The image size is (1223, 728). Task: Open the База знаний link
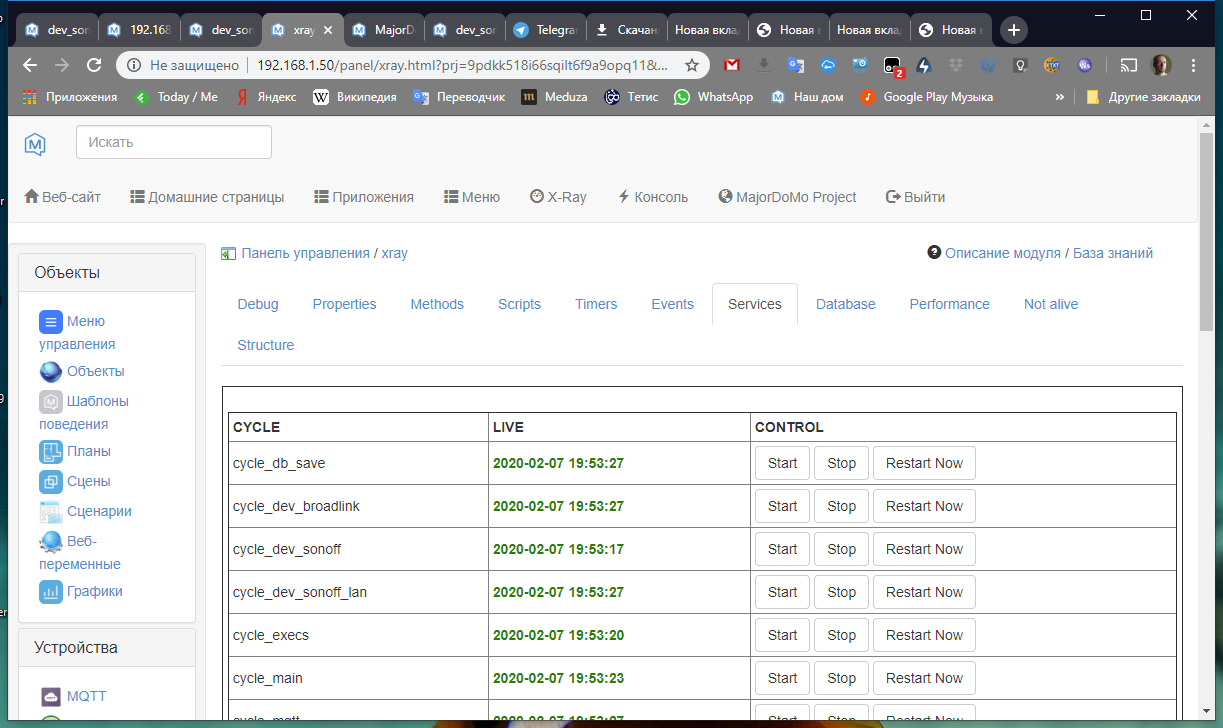[1112, 253]
